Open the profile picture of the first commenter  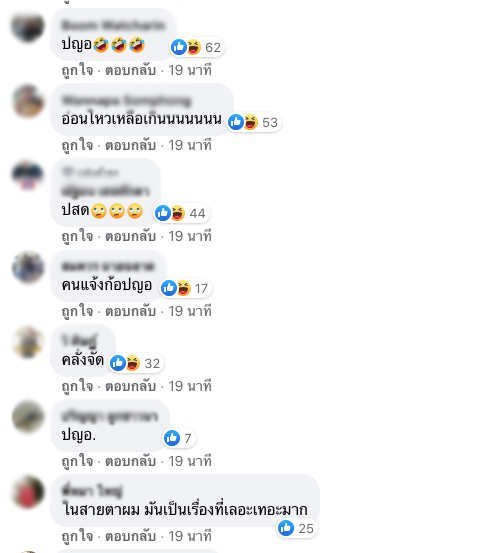(x=28, y=26)
